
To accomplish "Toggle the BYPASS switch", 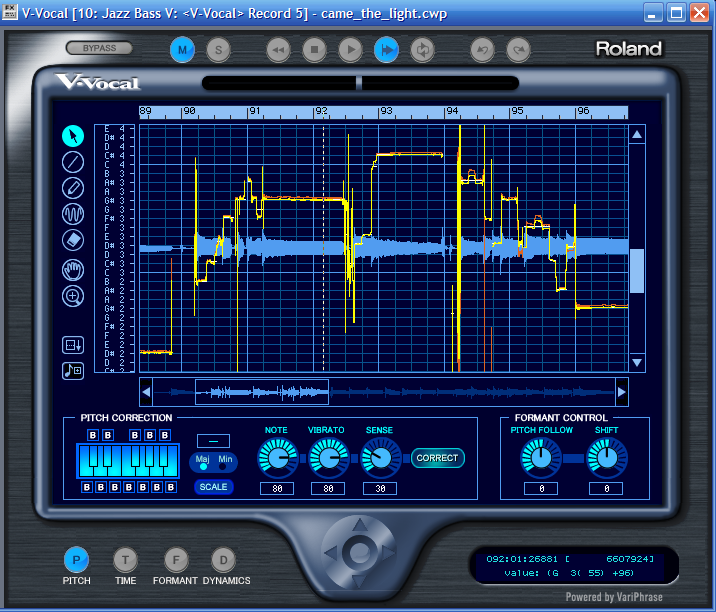I will tap(99, 48).
